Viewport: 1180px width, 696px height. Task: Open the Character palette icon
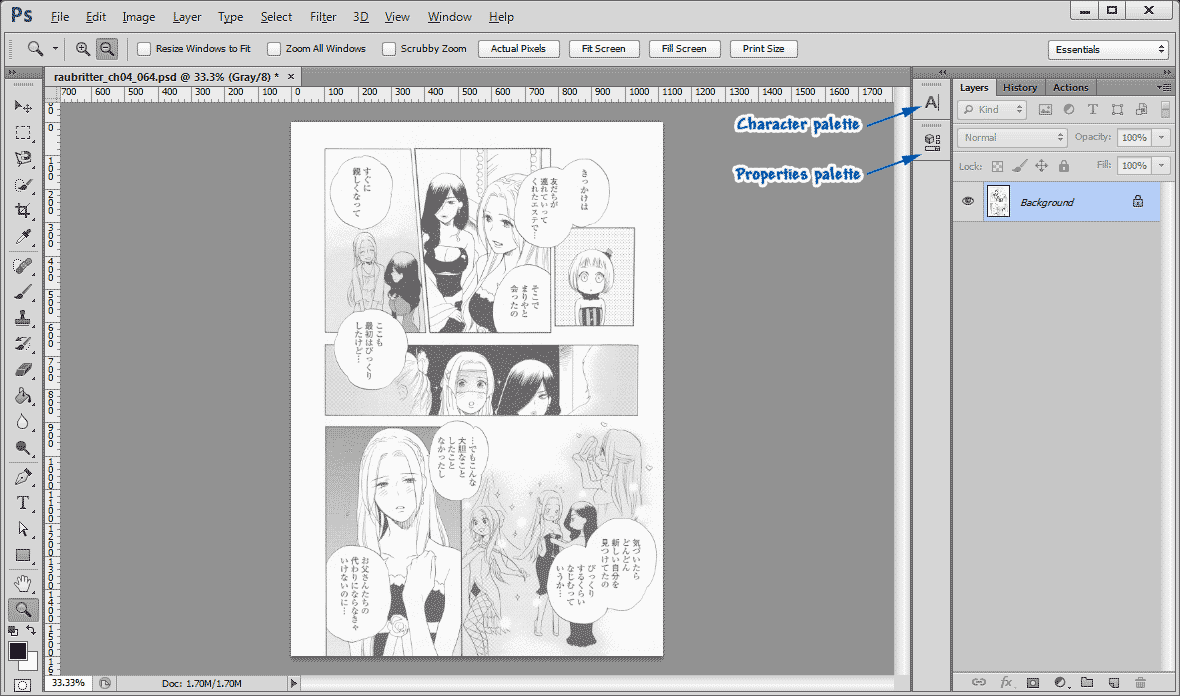tap(932, 103)
